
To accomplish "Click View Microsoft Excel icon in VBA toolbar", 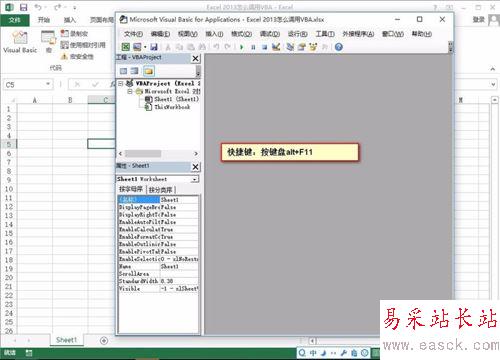I will 126,47.
